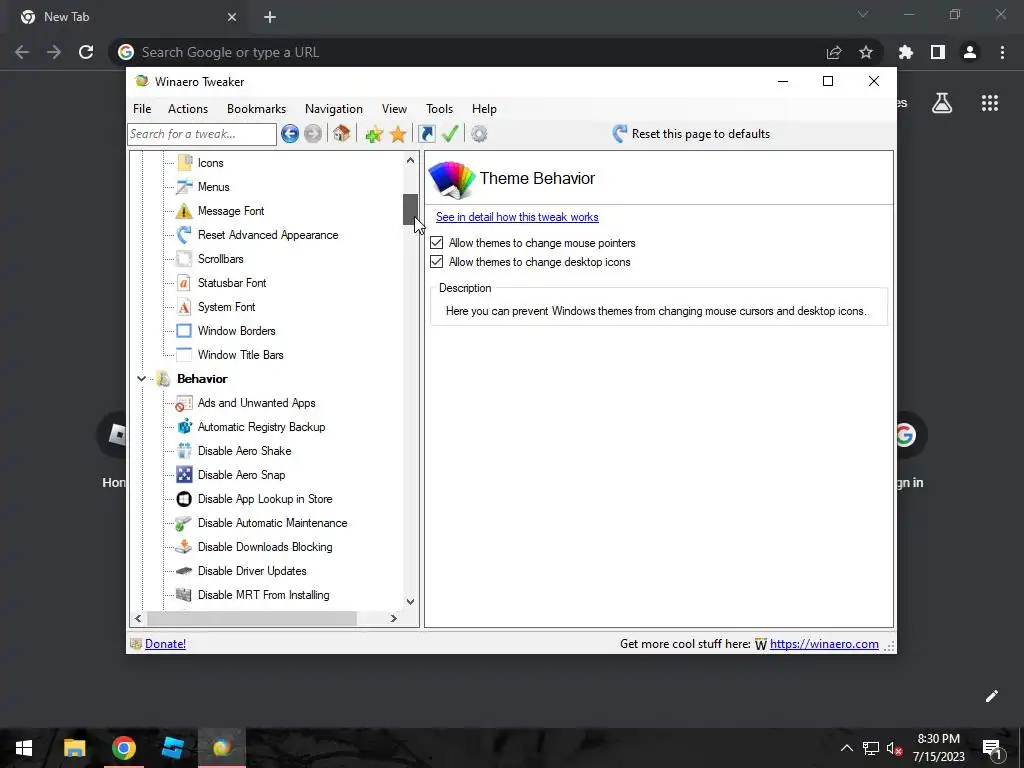Uncheck Allow themes to change desktop icons
Viewport: 1024px width, 768px height.
[x=437, y=262]
